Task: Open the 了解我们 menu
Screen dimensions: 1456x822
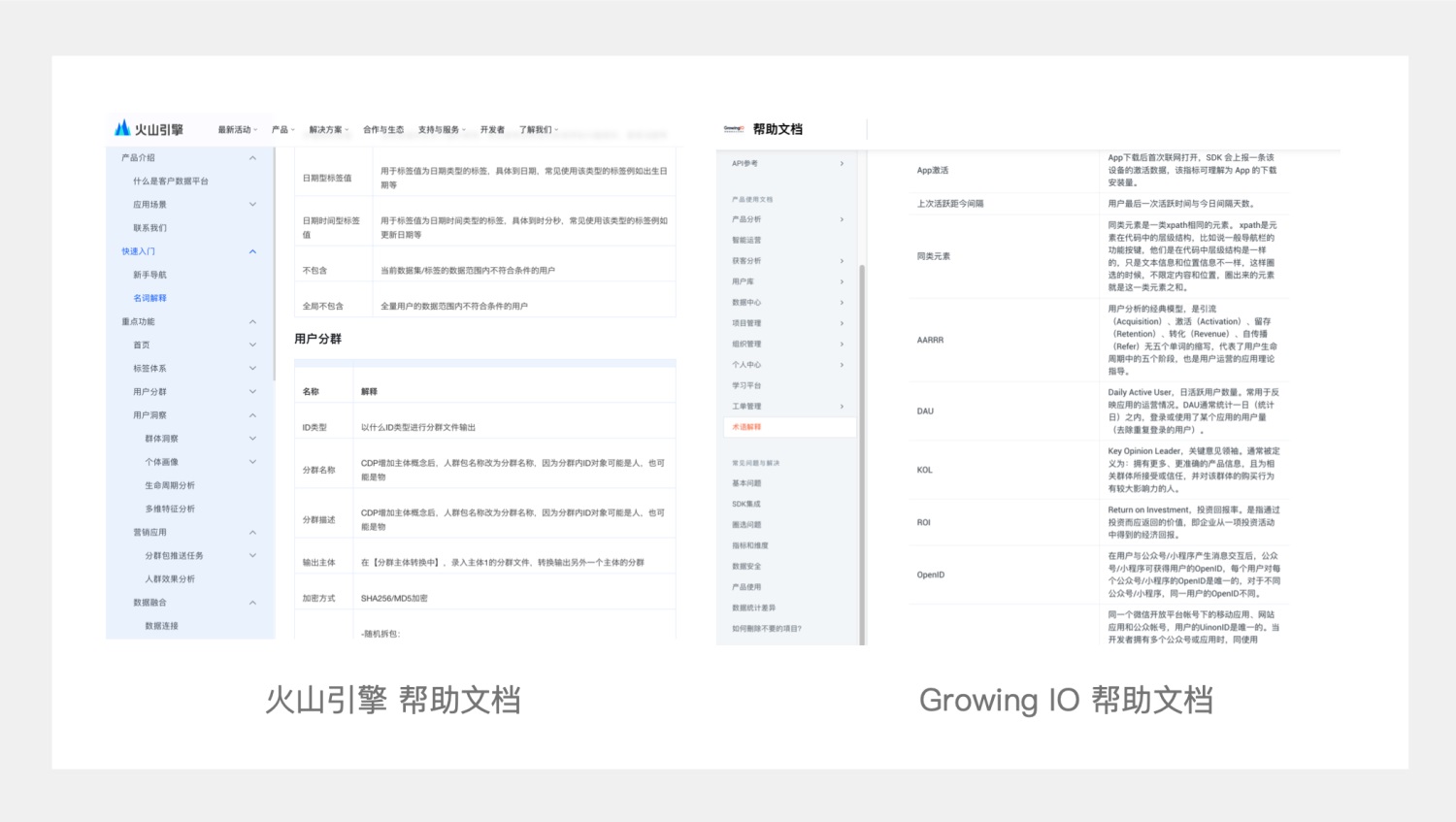Action: coord(538,129)
